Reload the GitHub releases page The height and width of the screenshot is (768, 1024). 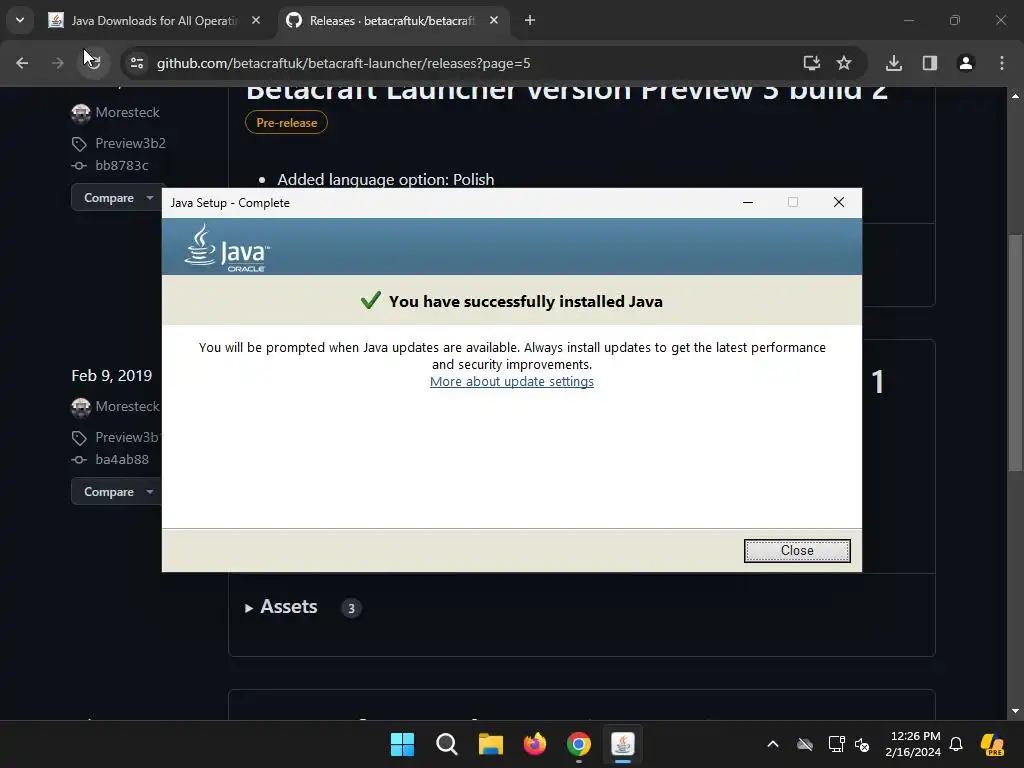click(x=93, y=63)
